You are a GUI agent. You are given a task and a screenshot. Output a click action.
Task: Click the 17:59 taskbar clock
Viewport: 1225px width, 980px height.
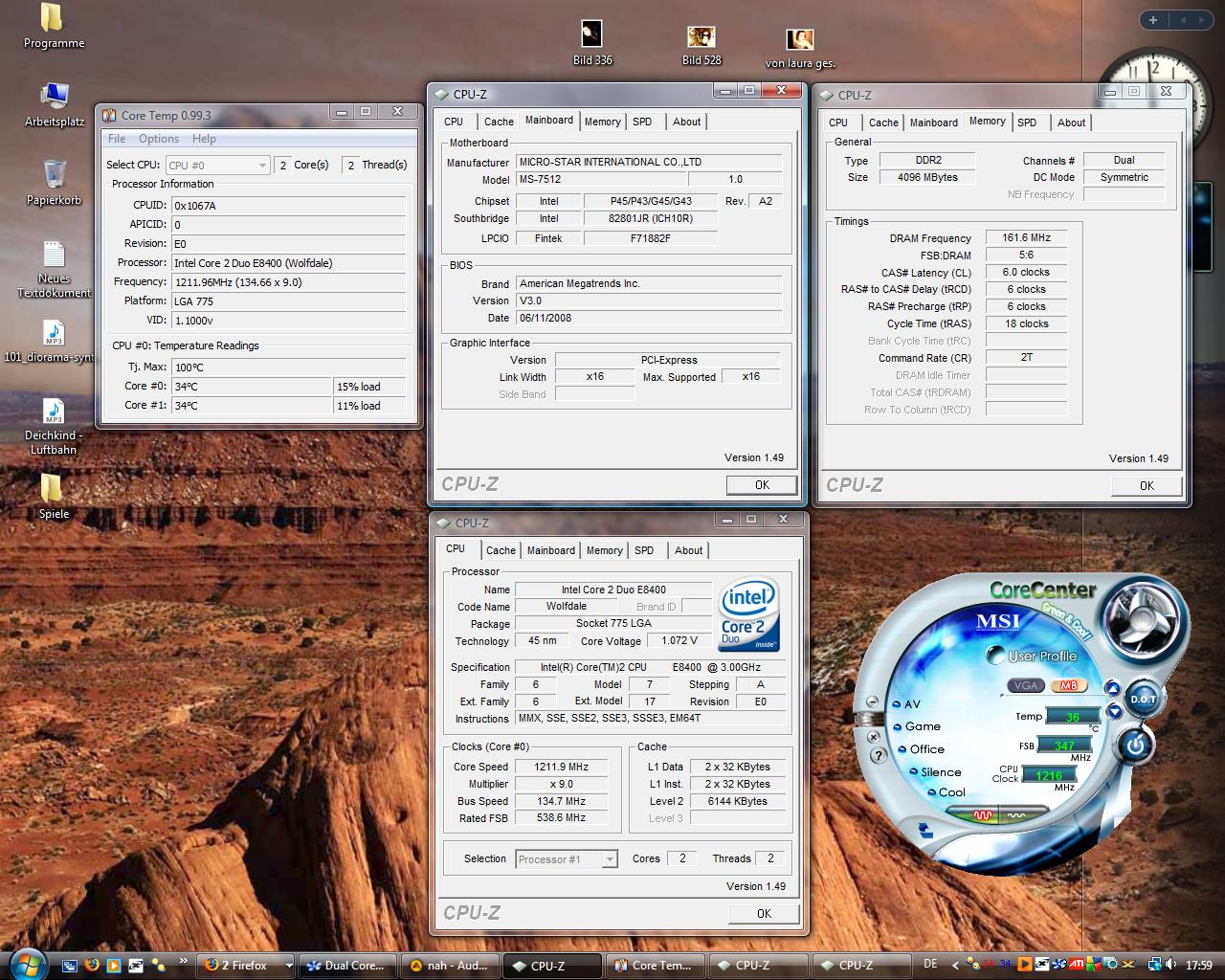click(1198, 966)
